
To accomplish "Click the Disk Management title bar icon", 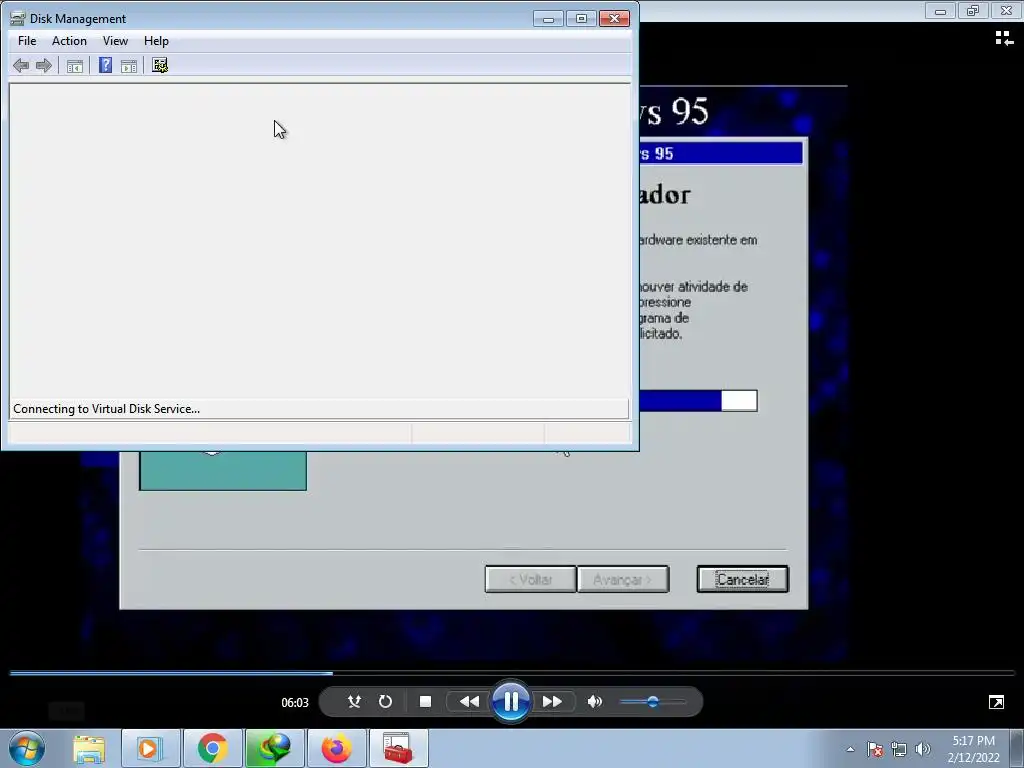I will click(18, 18).
